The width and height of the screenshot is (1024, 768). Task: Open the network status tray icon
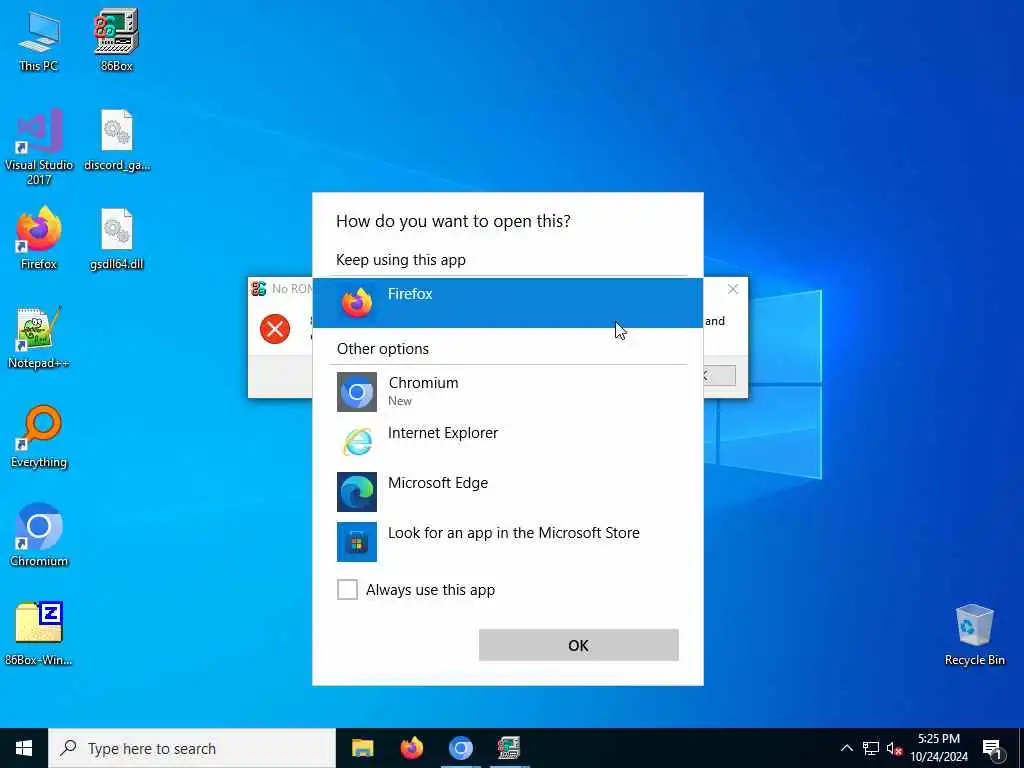pos(871,748)
